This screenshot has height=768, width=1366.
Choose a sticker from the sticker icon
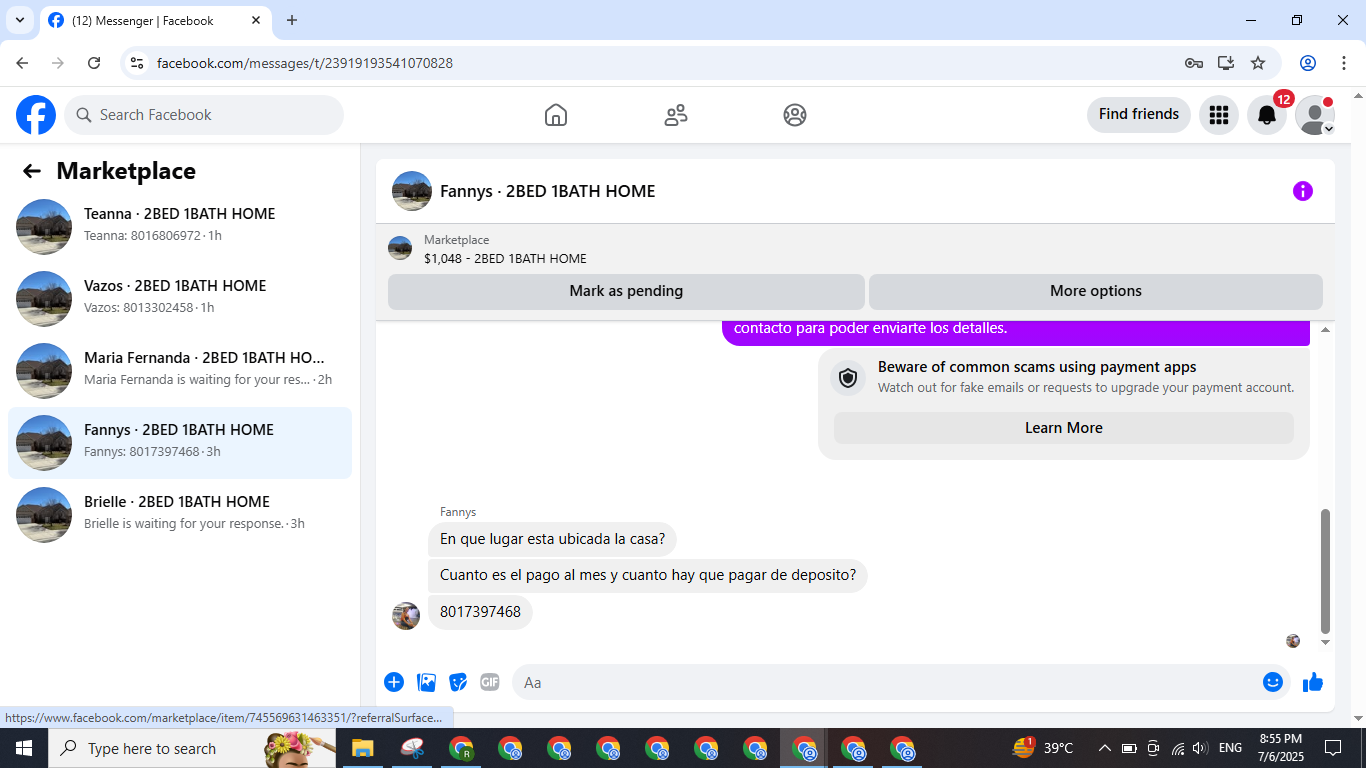click(x=458, y=682)
